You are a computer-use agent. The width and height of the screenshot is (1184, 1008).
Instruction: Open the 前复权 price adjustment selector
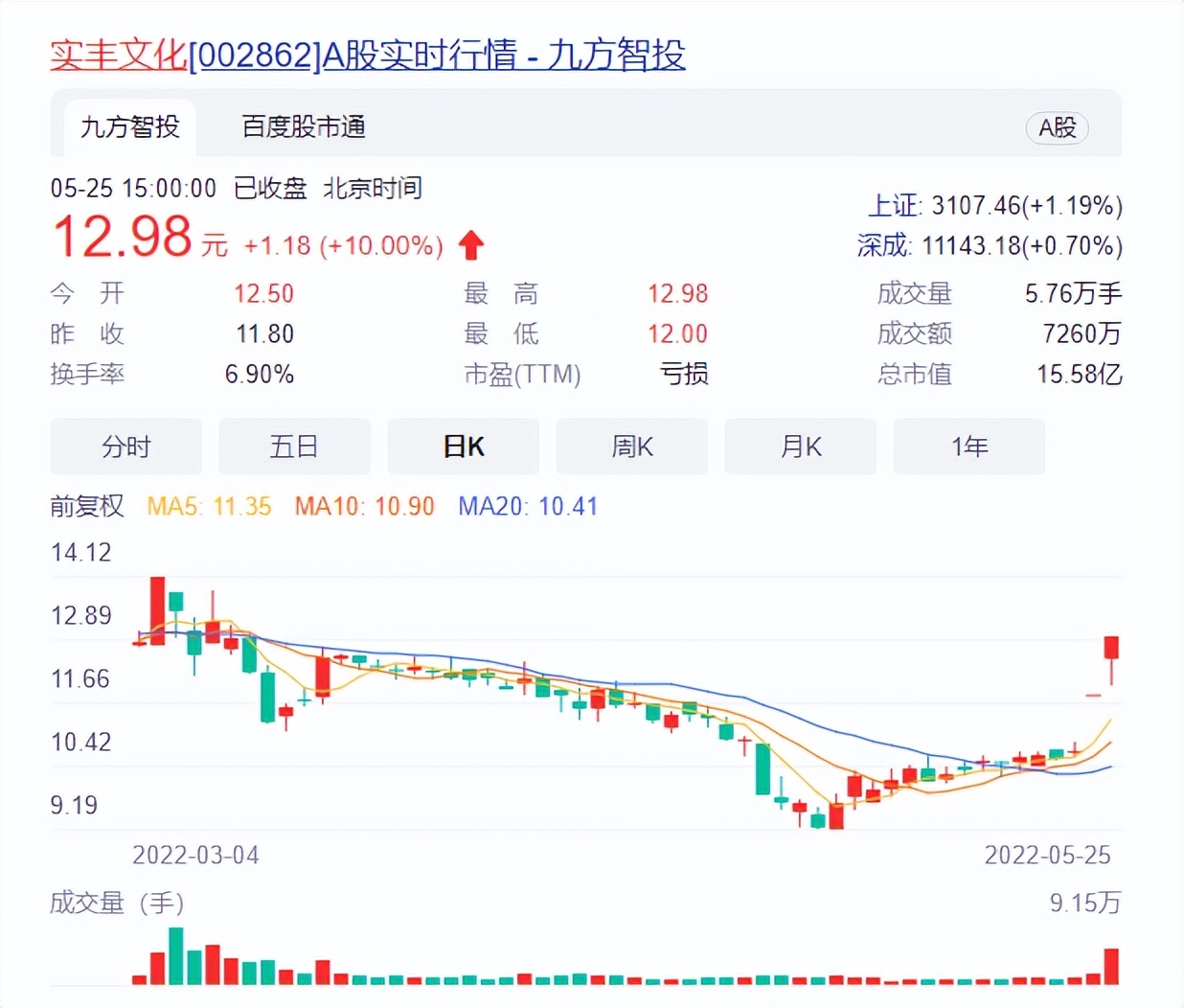pos(85,506)
